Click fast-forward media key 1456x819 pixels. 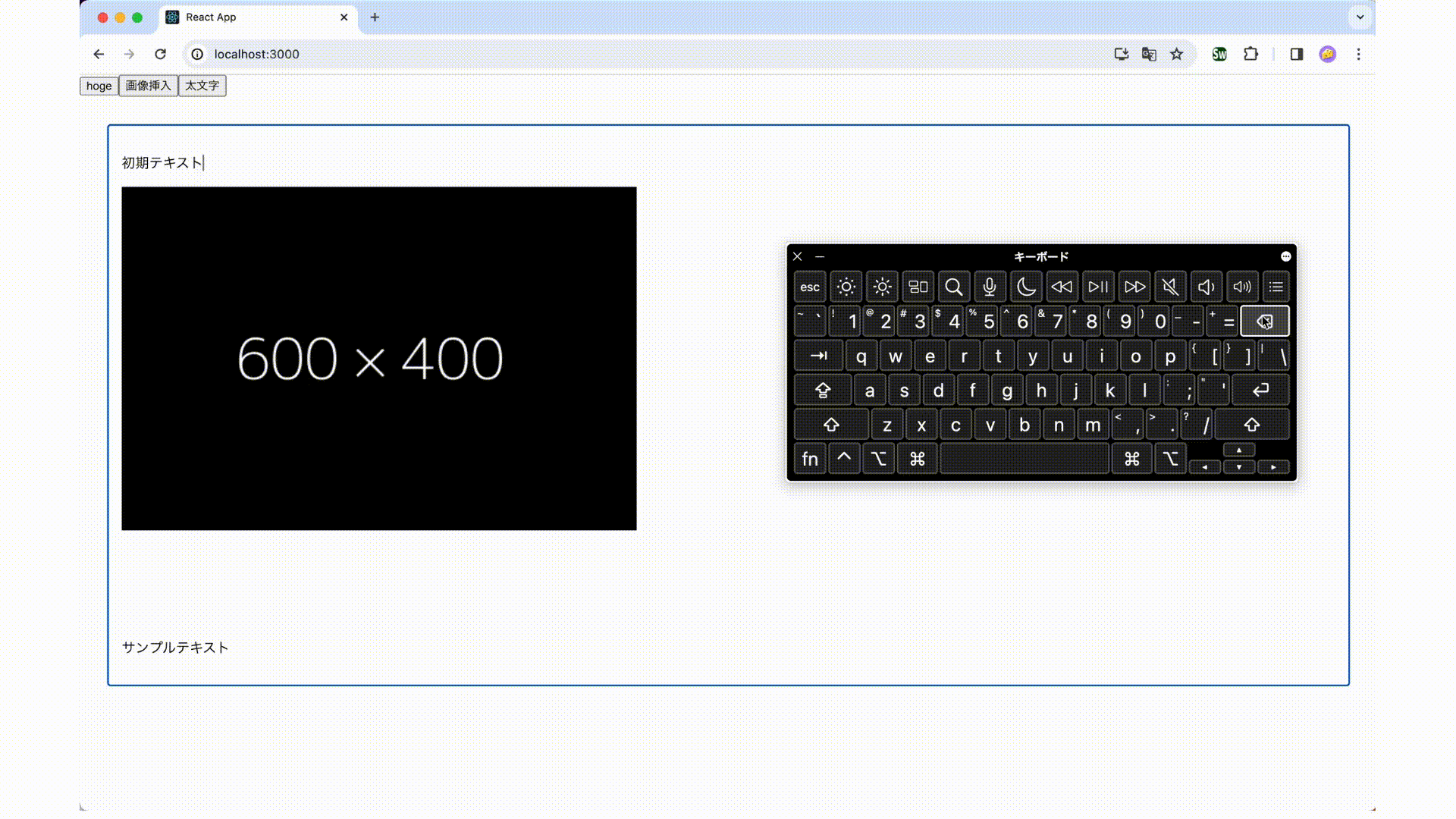pyautogui.click(x=1134, y=287)
